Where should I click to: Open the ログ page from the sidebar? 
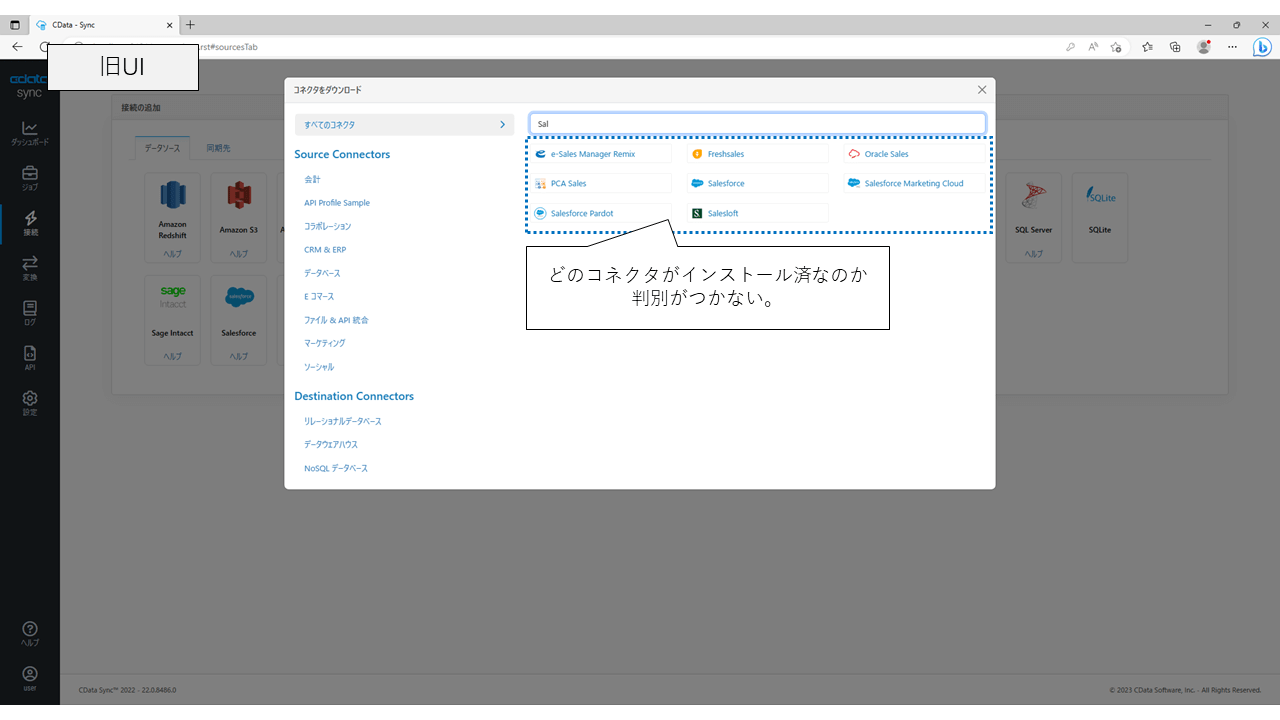click(30, 313)
